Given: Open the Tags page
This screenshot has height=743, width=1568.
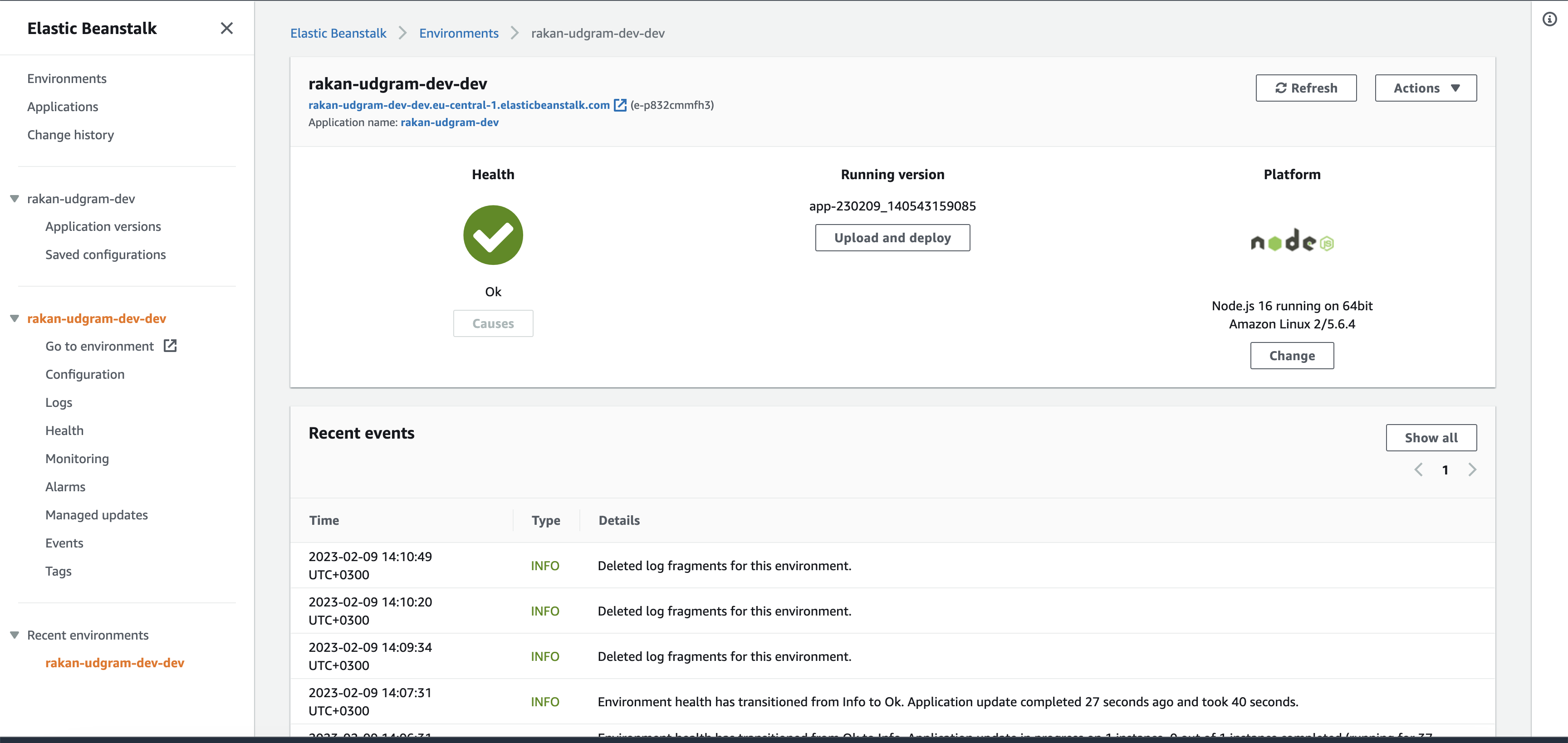Looking at the screenshot, I should (x=58, y=571).
